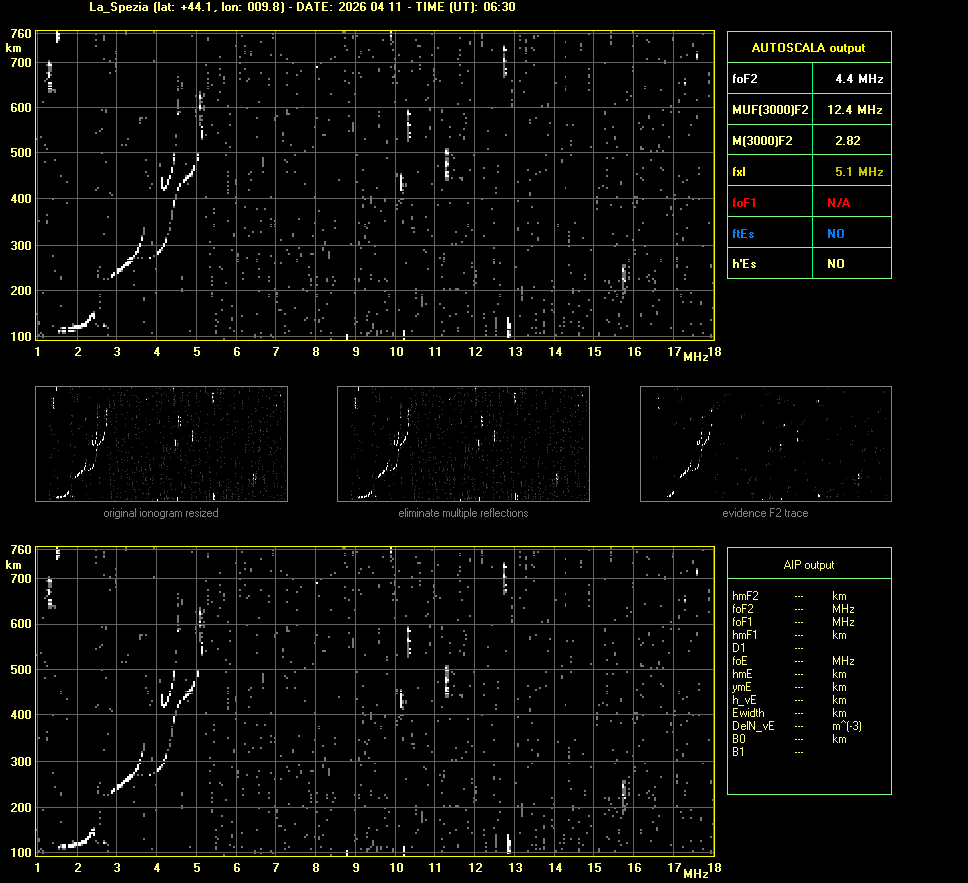The image size is (968, 883).
Task: Click the 10 MHz tick on top ionogram axis
Action: tap(396, 351)
